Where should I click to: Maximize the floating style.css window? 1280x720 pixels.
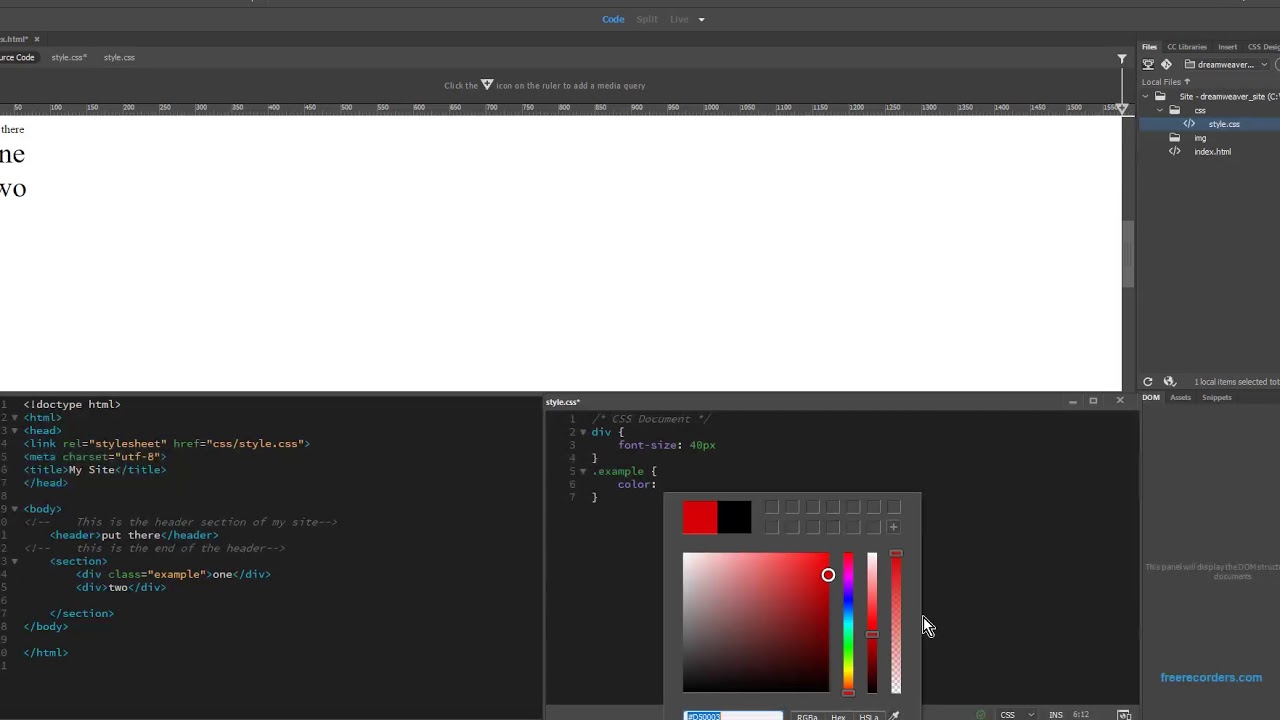tap(1093, 401)
